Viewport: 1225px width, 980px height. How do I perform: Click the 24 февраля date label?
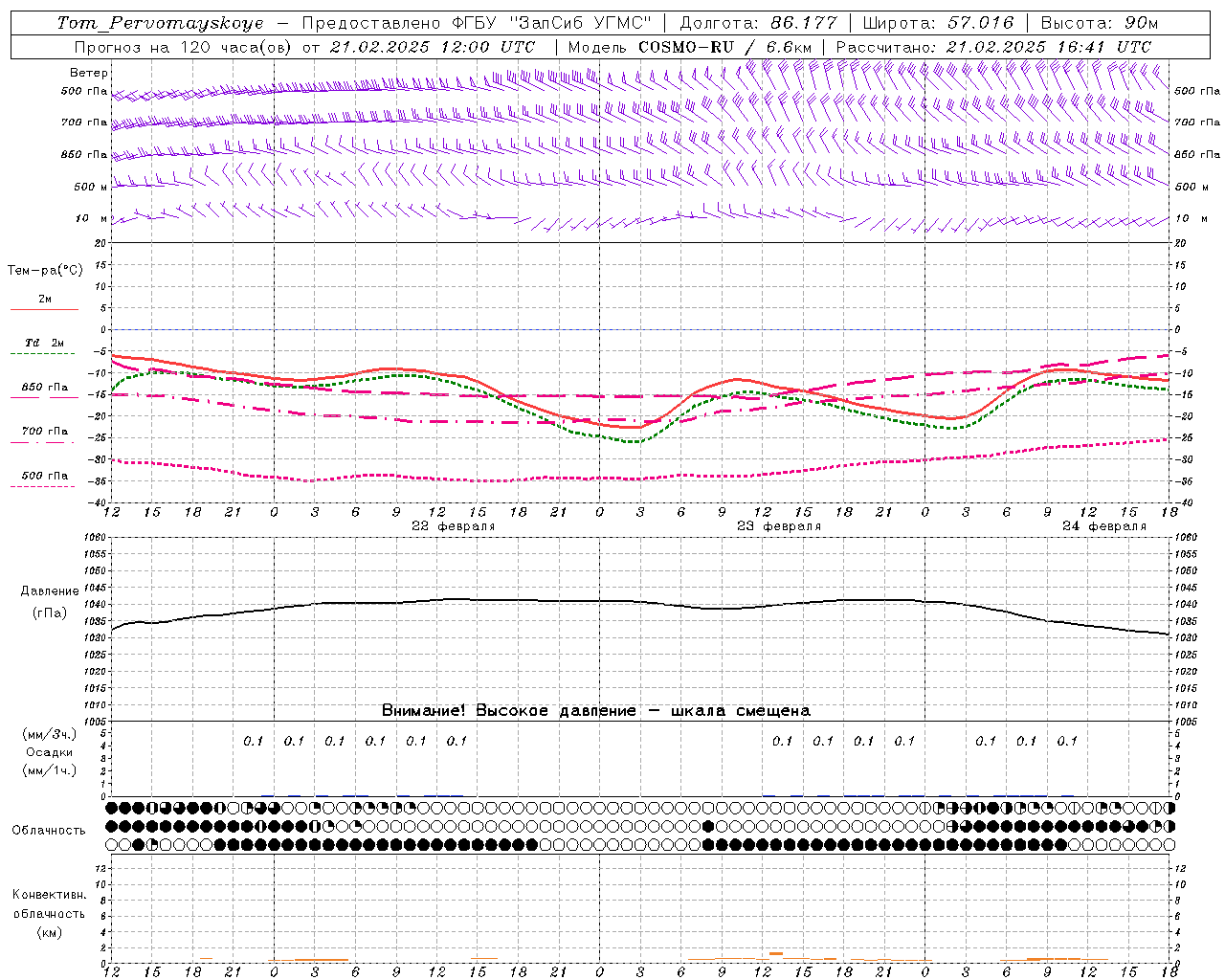tap(1103, 526)
